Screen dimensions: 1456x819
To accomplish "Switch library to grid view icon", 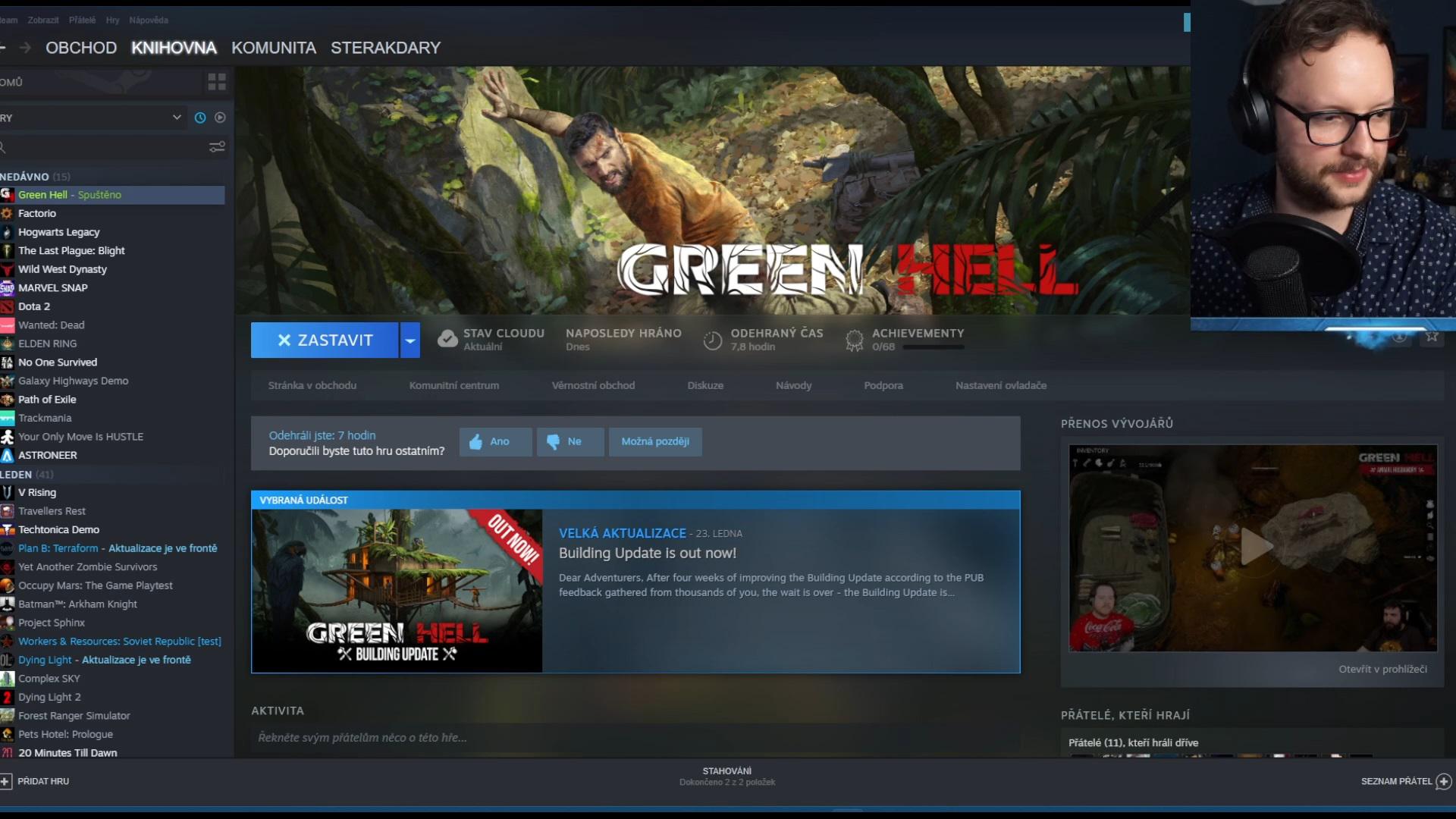I will click(x=217, y=82).
